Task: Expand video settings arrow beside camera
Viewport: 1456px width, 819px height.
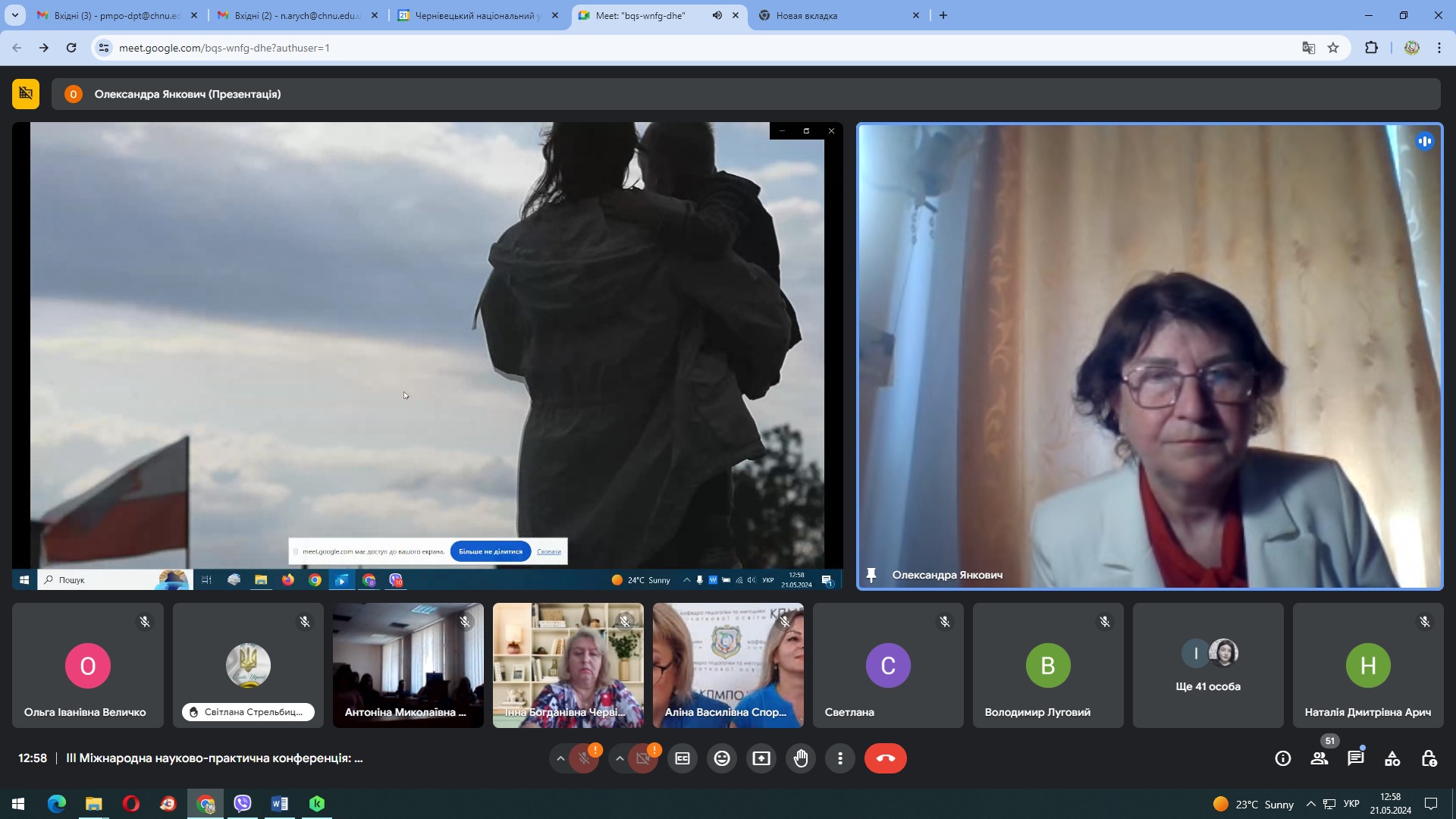Action: point(620,758)
